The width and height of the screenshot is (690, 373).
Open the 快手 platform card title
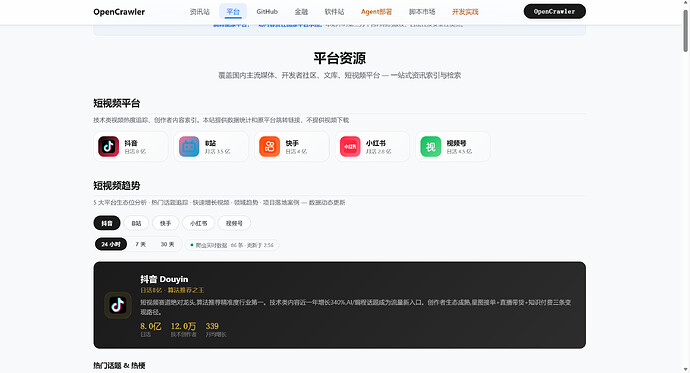click(292, 143)
